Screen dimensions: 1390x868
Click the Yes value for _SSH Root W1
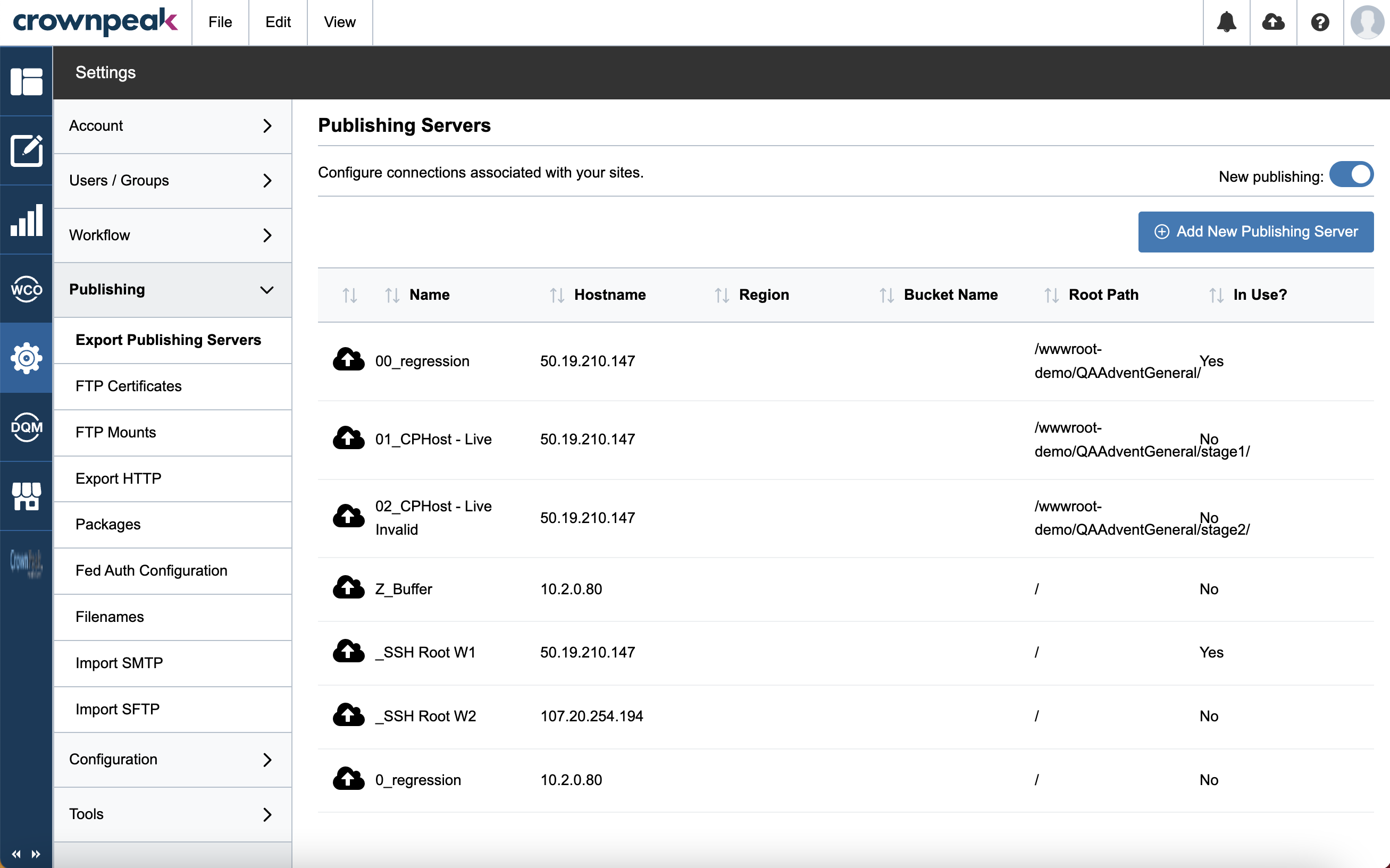pyautogui.click(x=1211, y=652)
